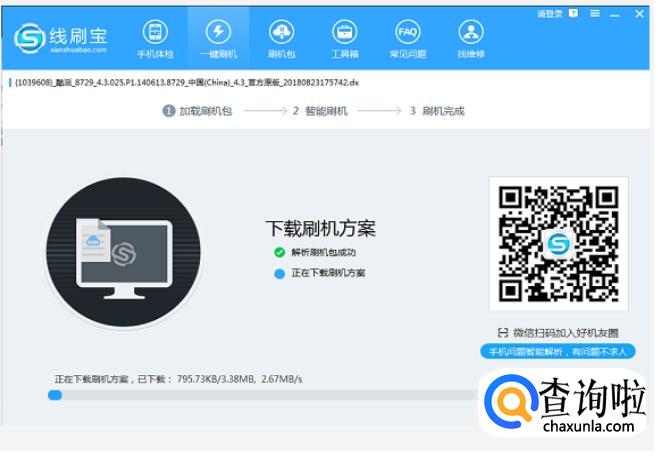Open the 工具箱 toolbox icon

(x=345, y=39)
